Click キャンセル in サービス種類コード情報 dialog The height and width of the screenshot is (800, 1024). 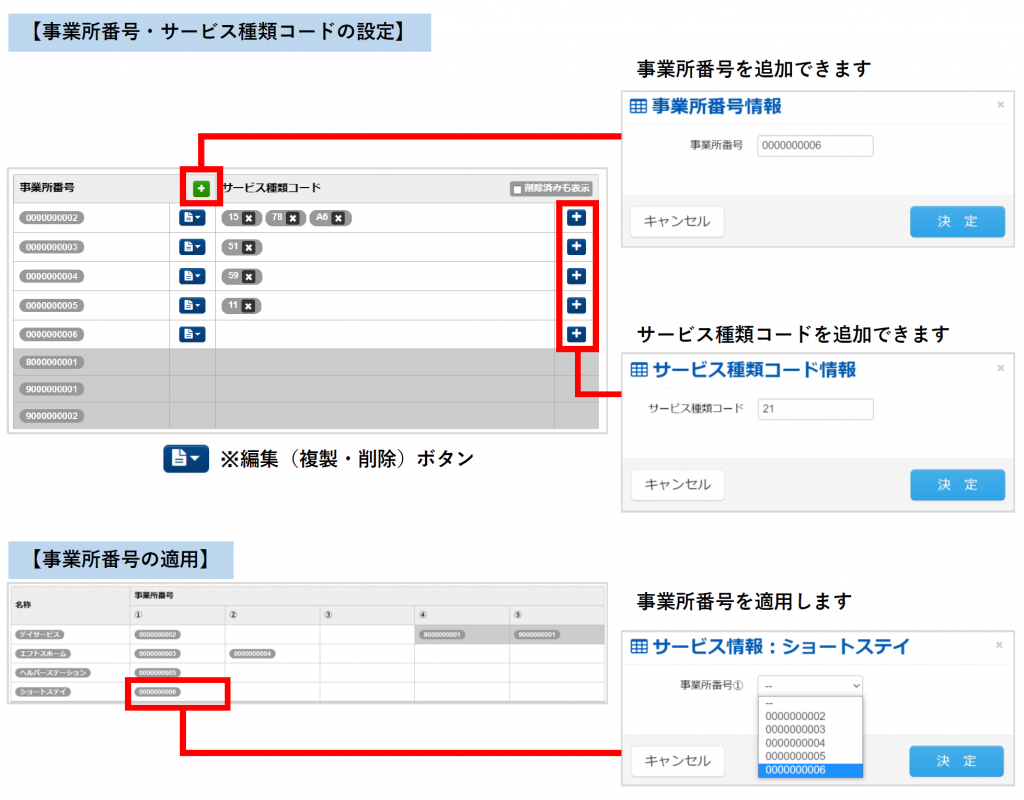tap(677, 485)
